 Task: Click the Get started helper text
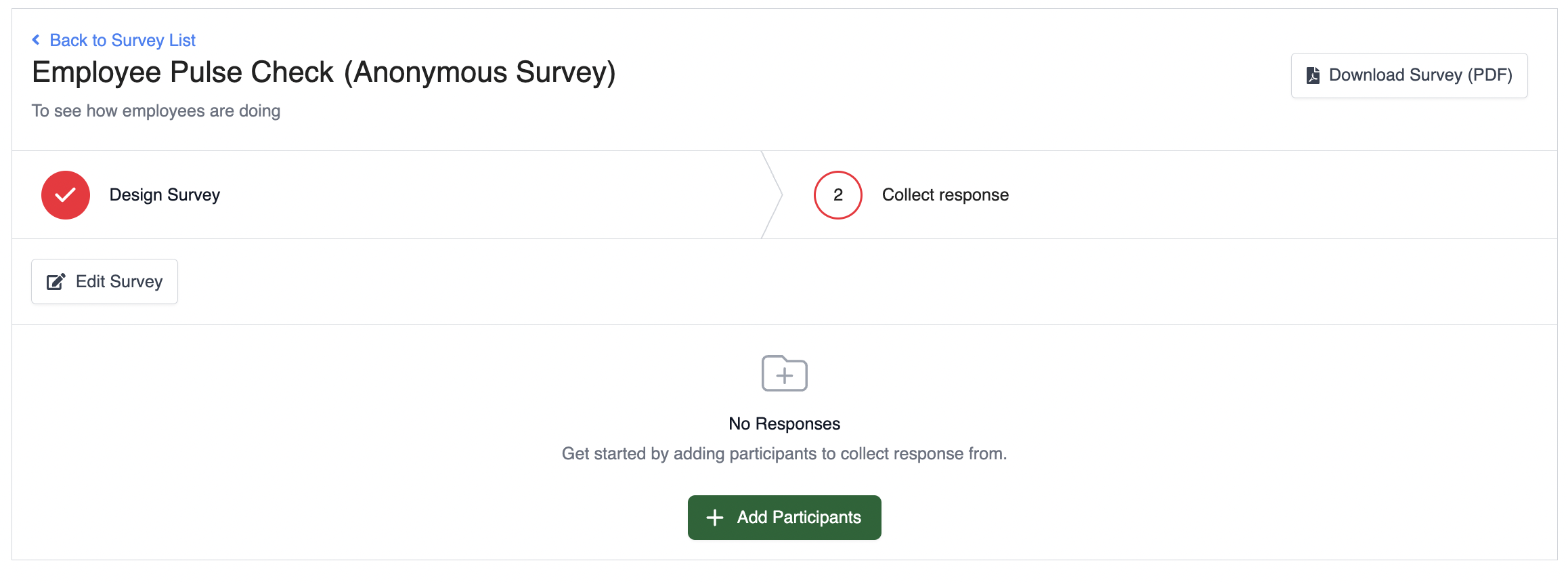point(784,454)
